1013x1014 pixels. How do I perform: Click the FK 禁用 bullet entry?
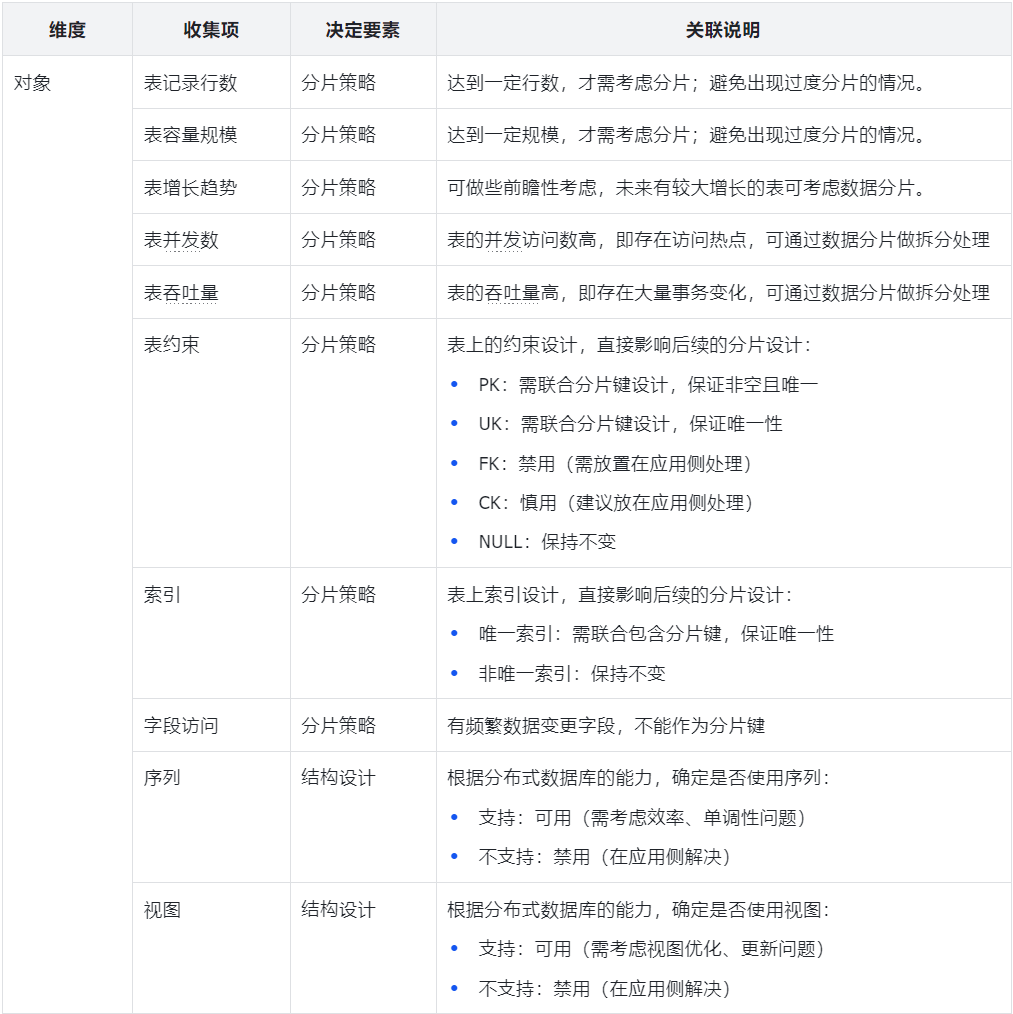pos(602,463)
